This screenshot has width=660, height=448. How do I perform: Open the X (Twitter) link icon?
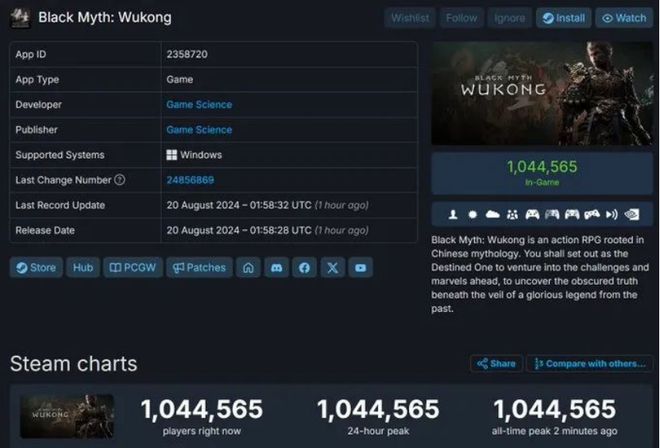333,268
